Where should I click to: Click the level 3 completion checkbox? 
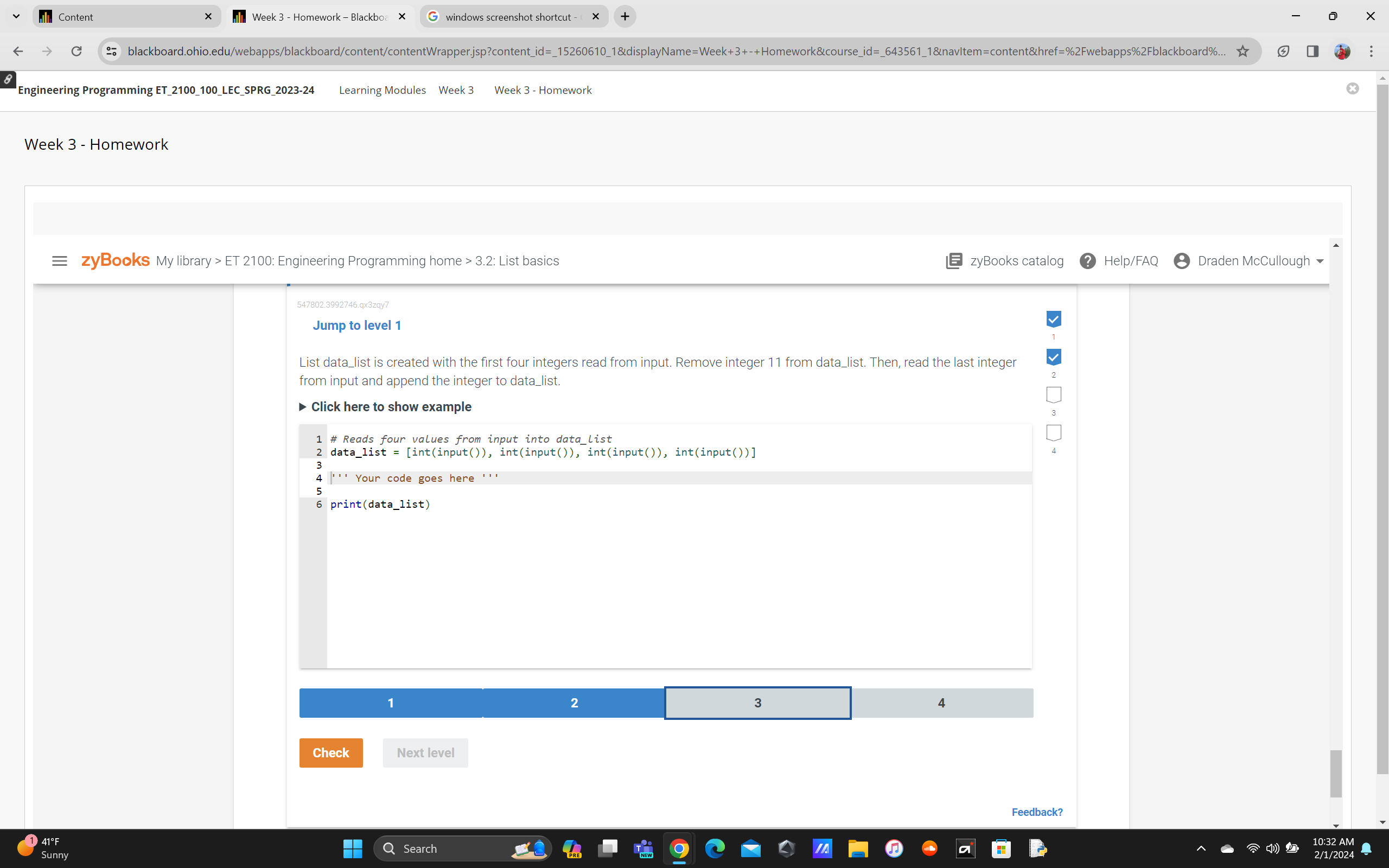1053,395
